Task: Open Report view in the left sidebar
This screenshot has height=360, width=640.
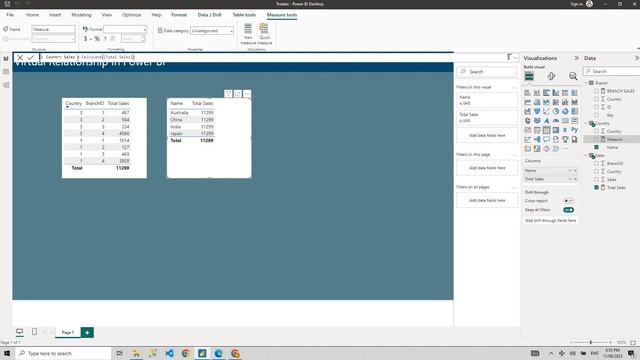Action: click(x=6, y=58)
